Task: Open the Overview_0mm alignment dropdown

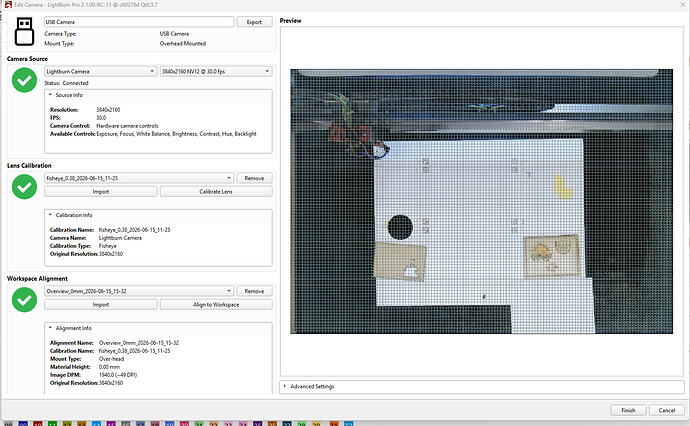Action: pos(139,291)
